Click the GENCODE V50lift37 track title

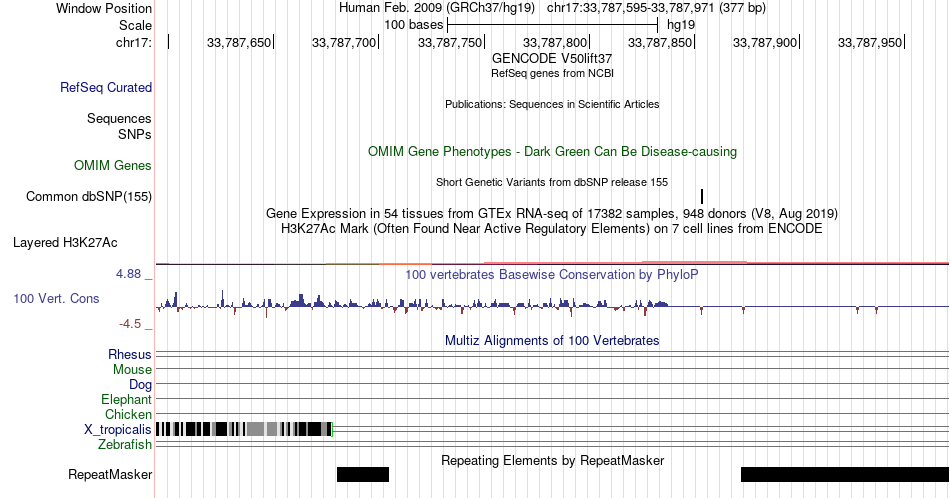point(552,58)
